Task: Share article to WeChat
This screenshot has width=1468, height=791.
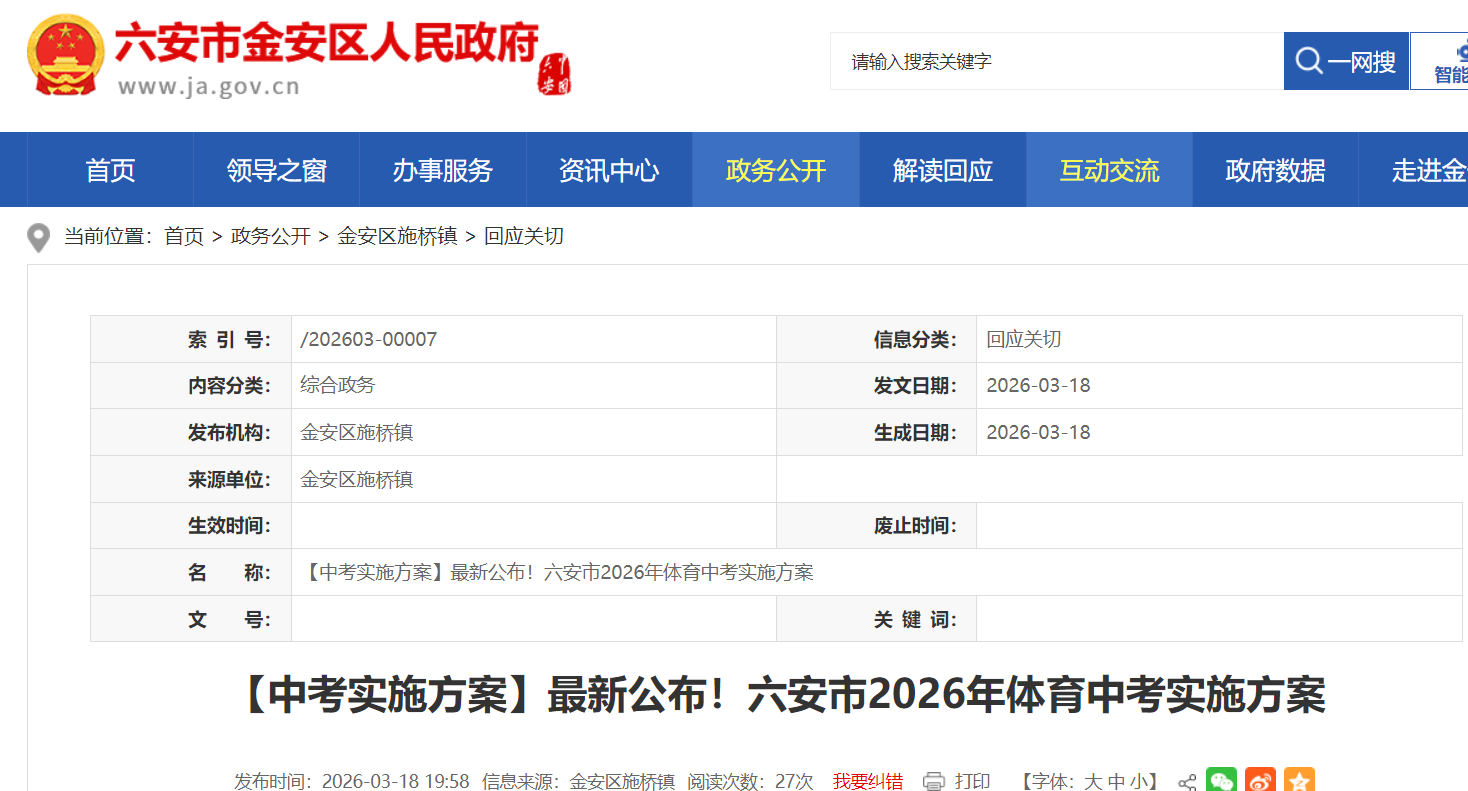Action: pyautogui.click(x=1221, y=780)
